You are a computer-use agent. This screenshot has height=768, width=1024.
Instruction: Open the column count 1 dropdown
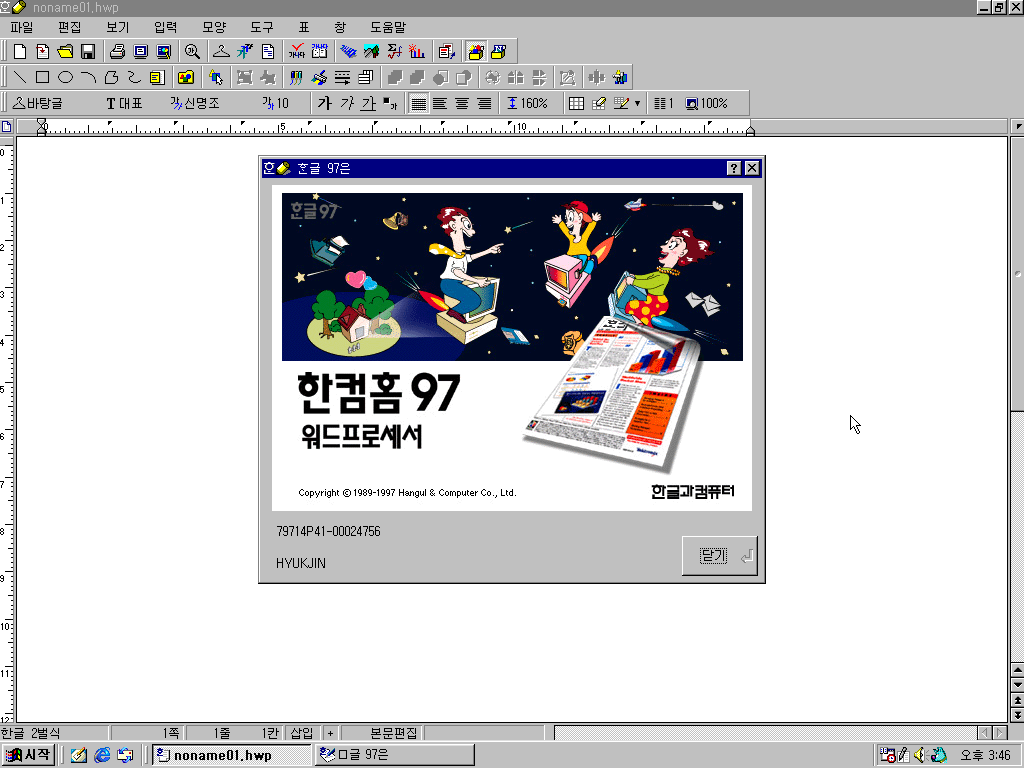tap(664, 103)
